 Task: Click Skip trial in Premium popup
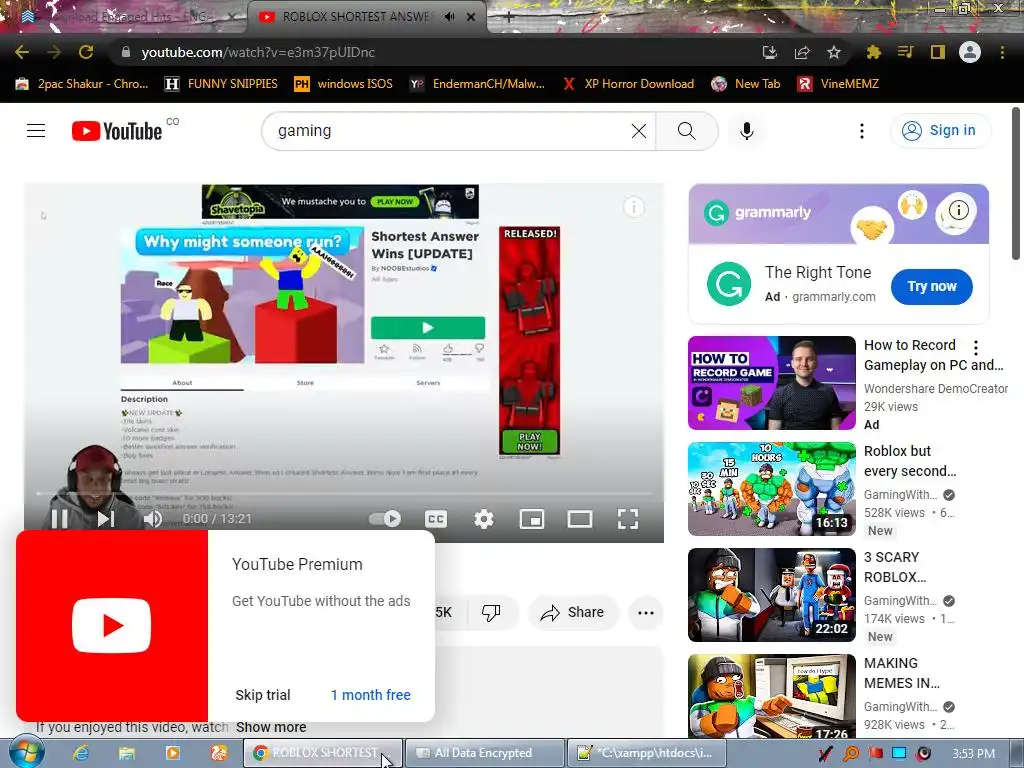(263, 695)
